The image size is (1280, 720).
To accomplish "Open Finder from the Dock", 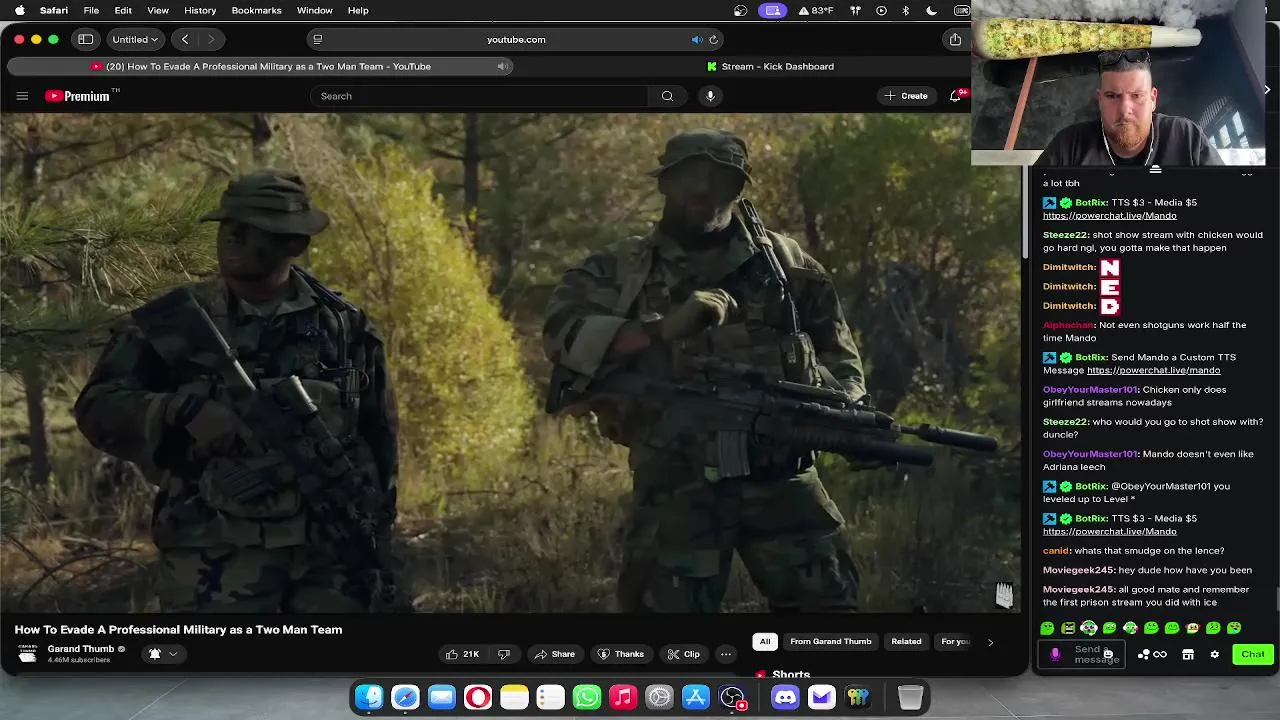I will pos(369,697).
